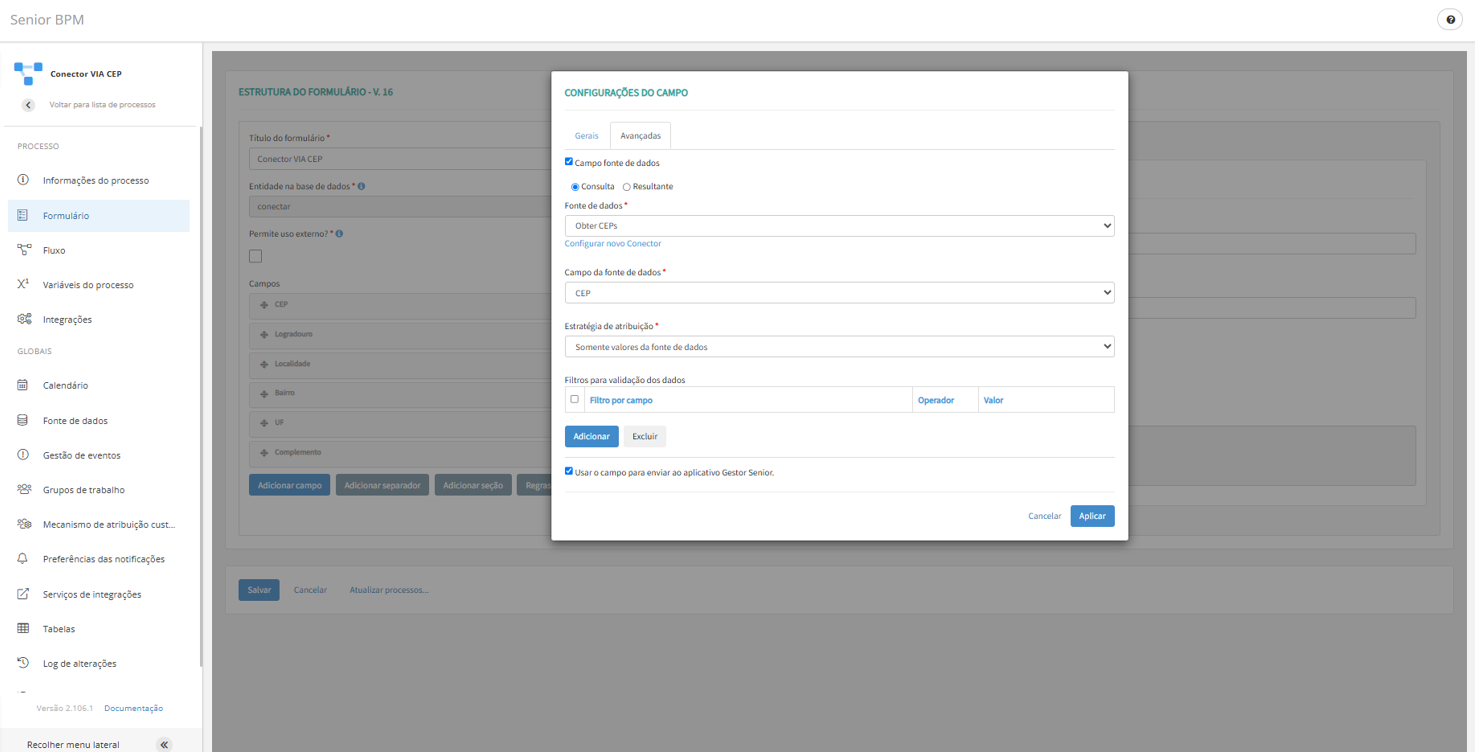Click Recolher menu lateral label
This screenshot has width=1475, height=756.
pos(73,745)
